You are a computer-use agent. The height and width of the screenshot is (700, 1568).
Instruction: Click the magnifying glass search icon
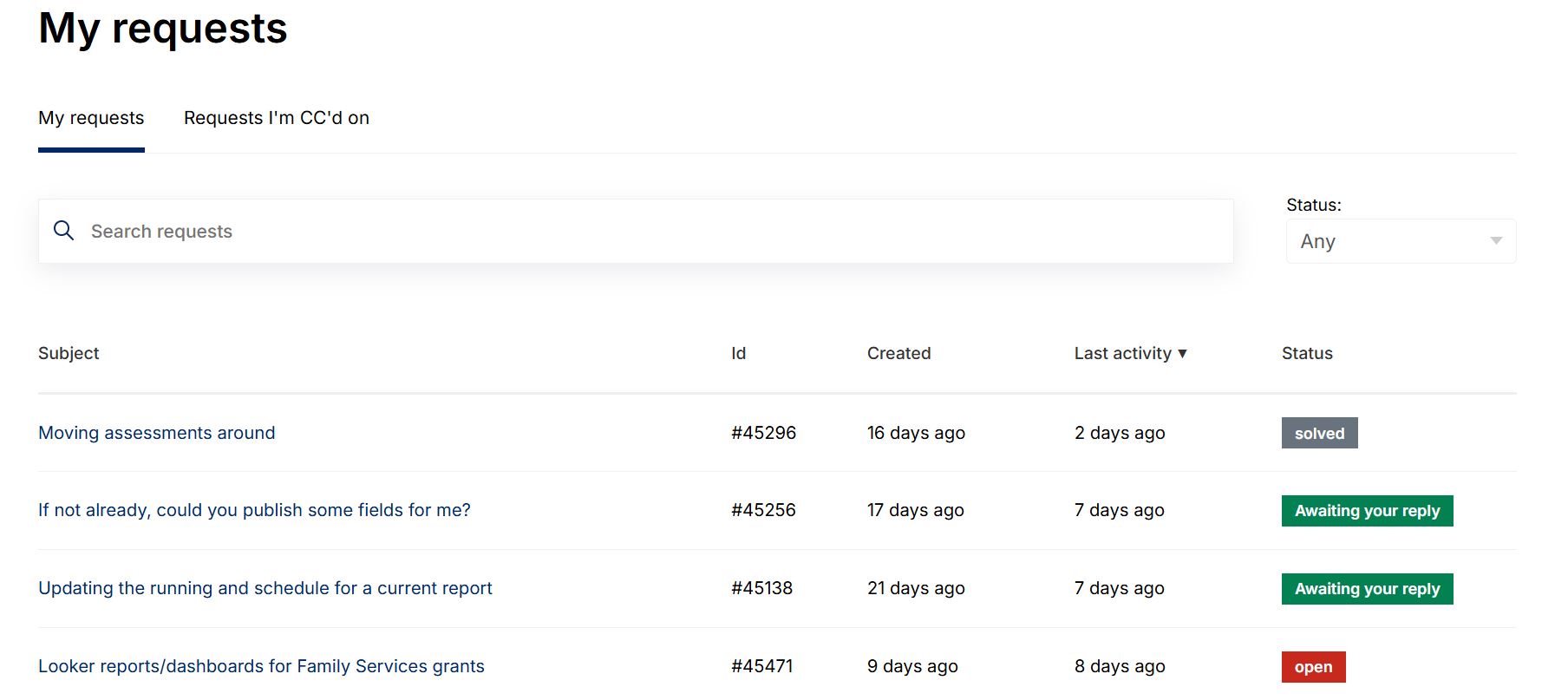63,231
